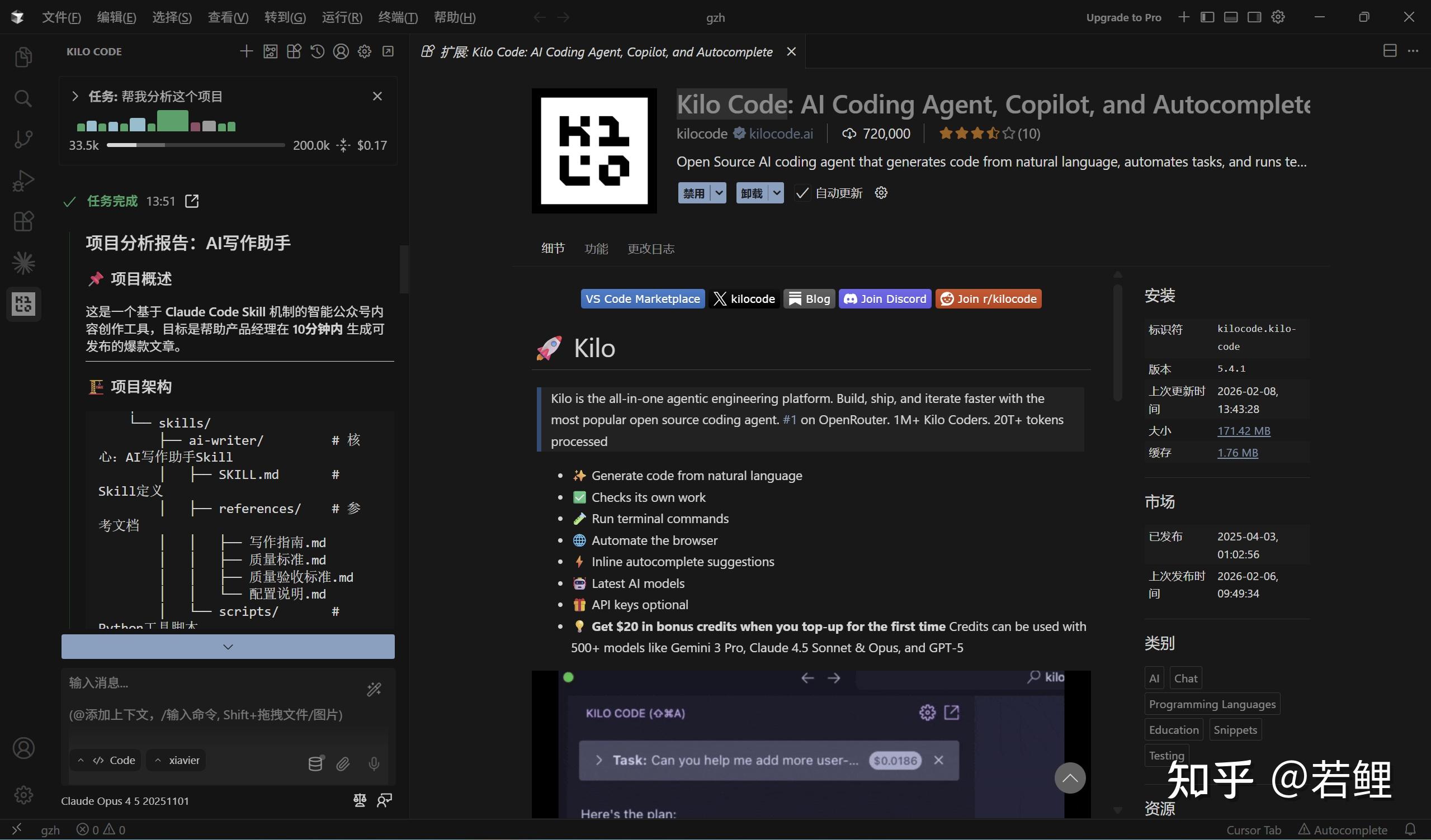
Task: Open the share task icon beside 13:51
Action: click(192, 201)
